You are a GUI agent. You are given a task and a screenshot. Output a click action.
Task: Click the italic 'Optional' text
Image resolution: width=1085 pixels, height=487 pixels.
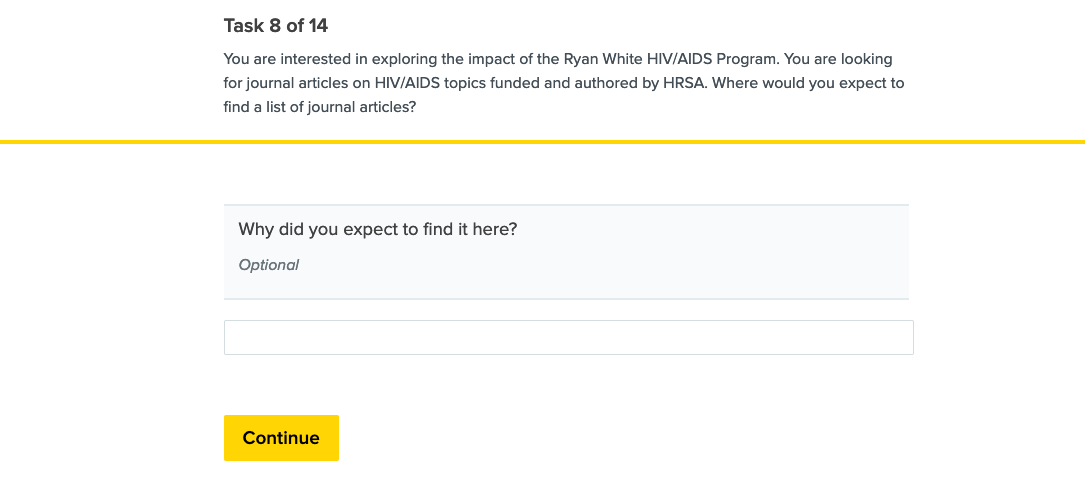tap(268, 265)
